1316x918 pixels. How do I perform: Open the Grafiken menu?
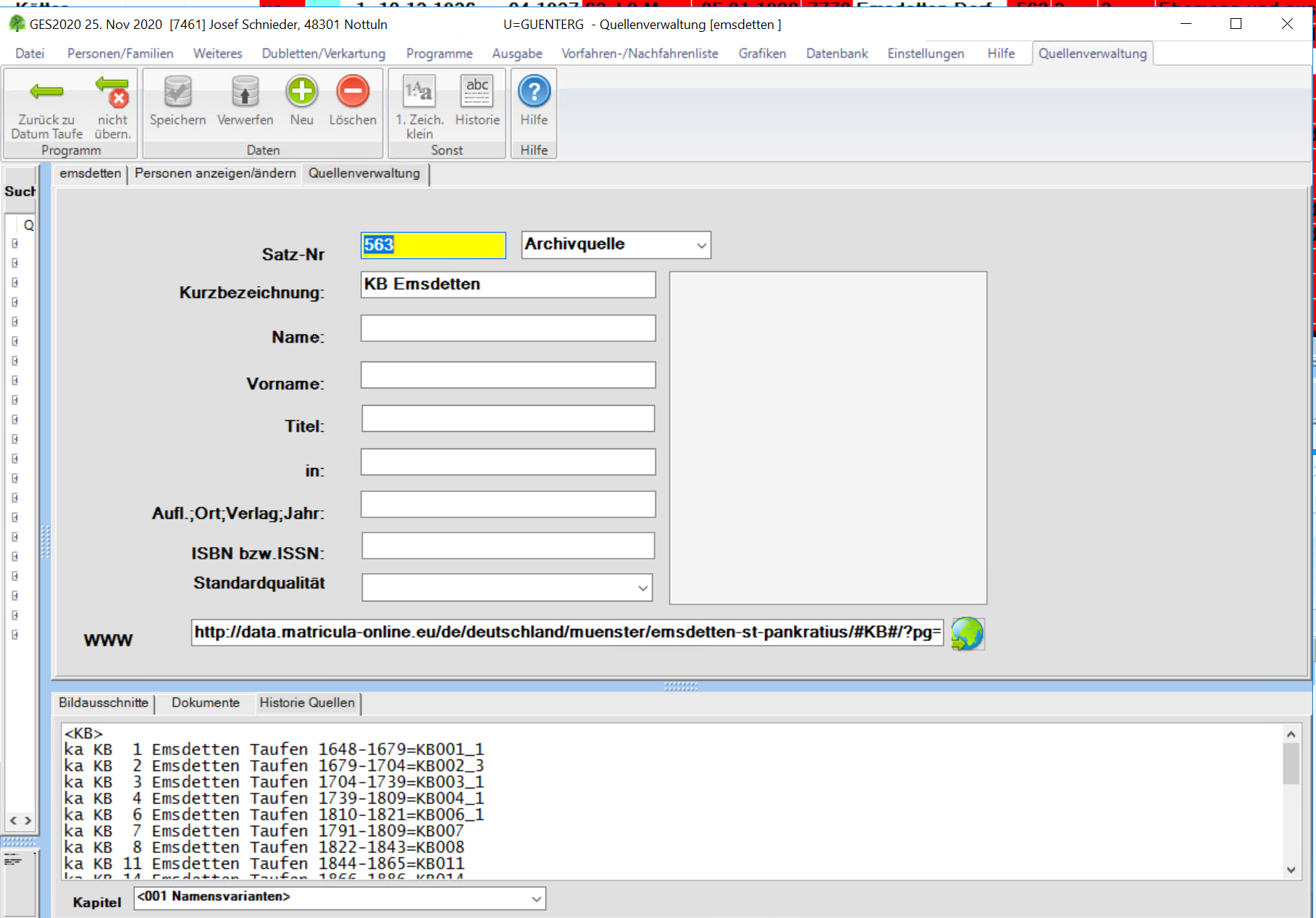click(x=762, y=54)
